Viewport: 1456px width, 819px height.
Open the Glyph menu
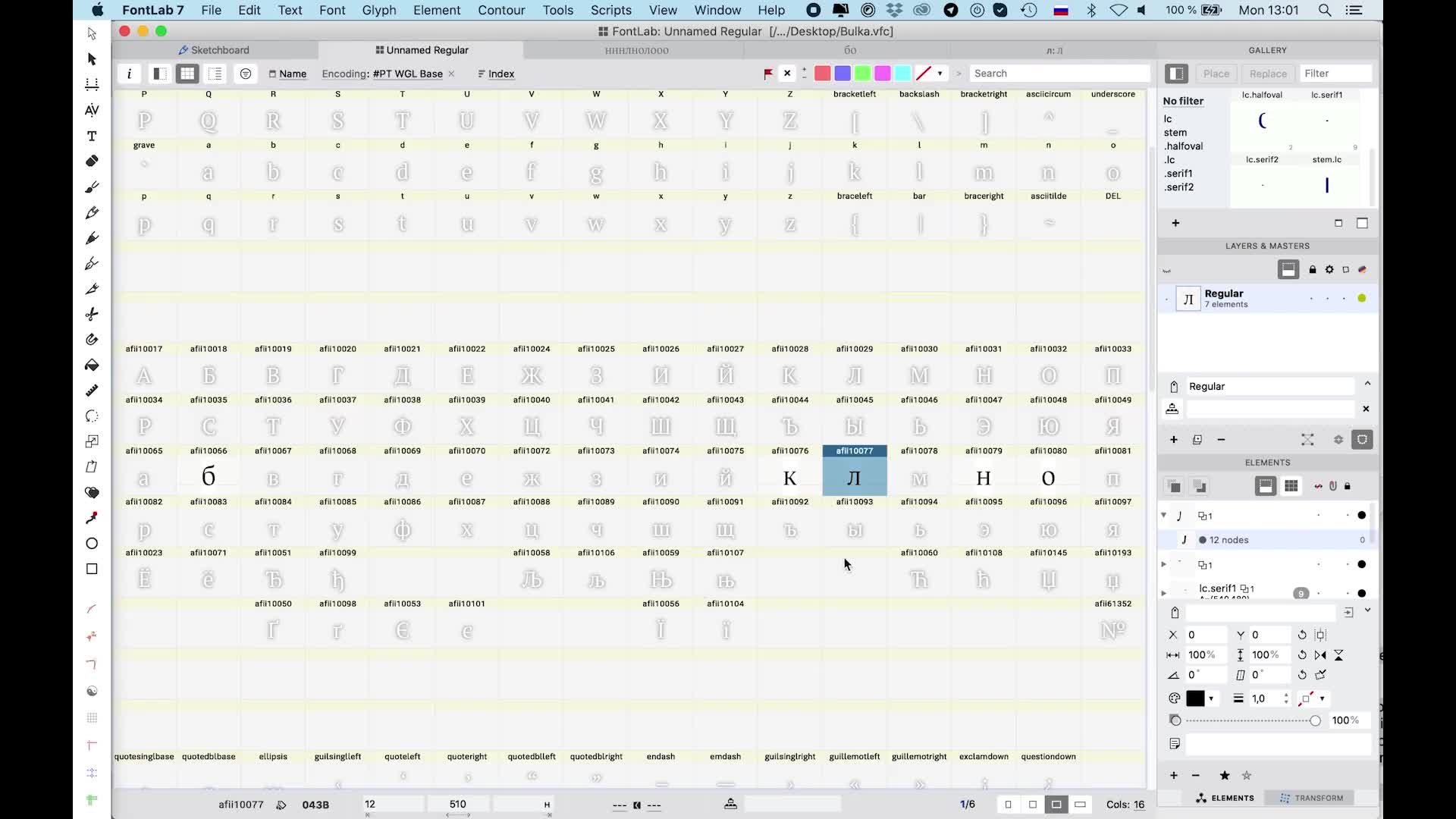(x=378, y=10)
